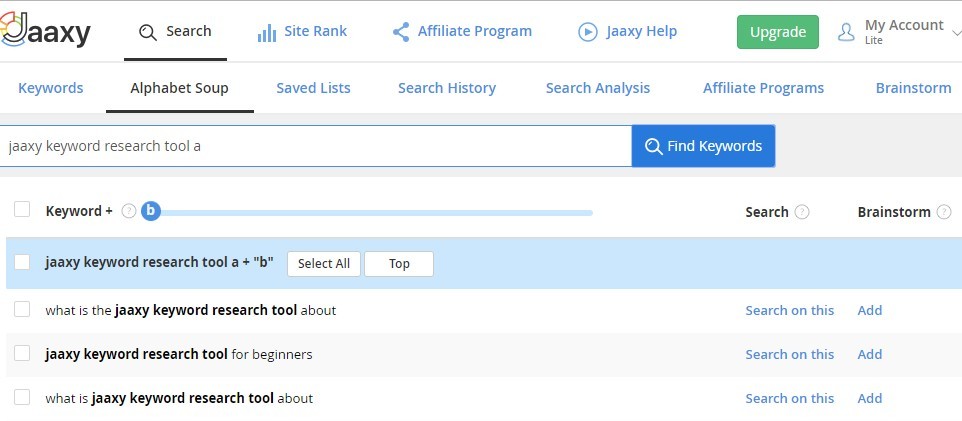Go to the Affiliate Program nav item
The image size is (962, 421).
coord(463,31)
